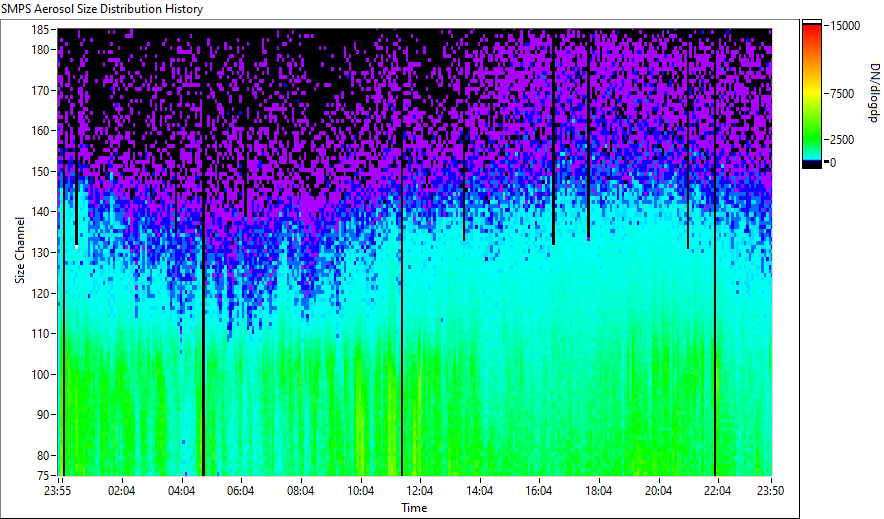Click the 06:04 time axis label
Image resolution: width=884 pixels, height=519 pixels.
[241, 491]
